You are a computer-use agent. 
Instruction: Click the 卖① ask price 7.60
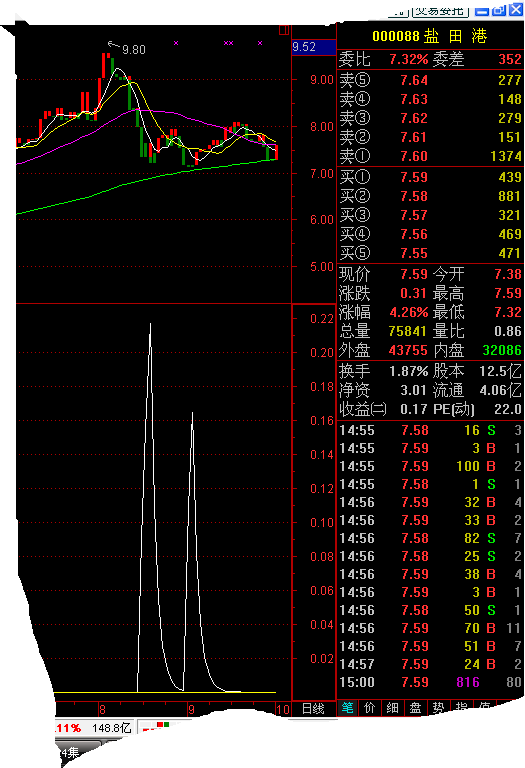point(414,157)
